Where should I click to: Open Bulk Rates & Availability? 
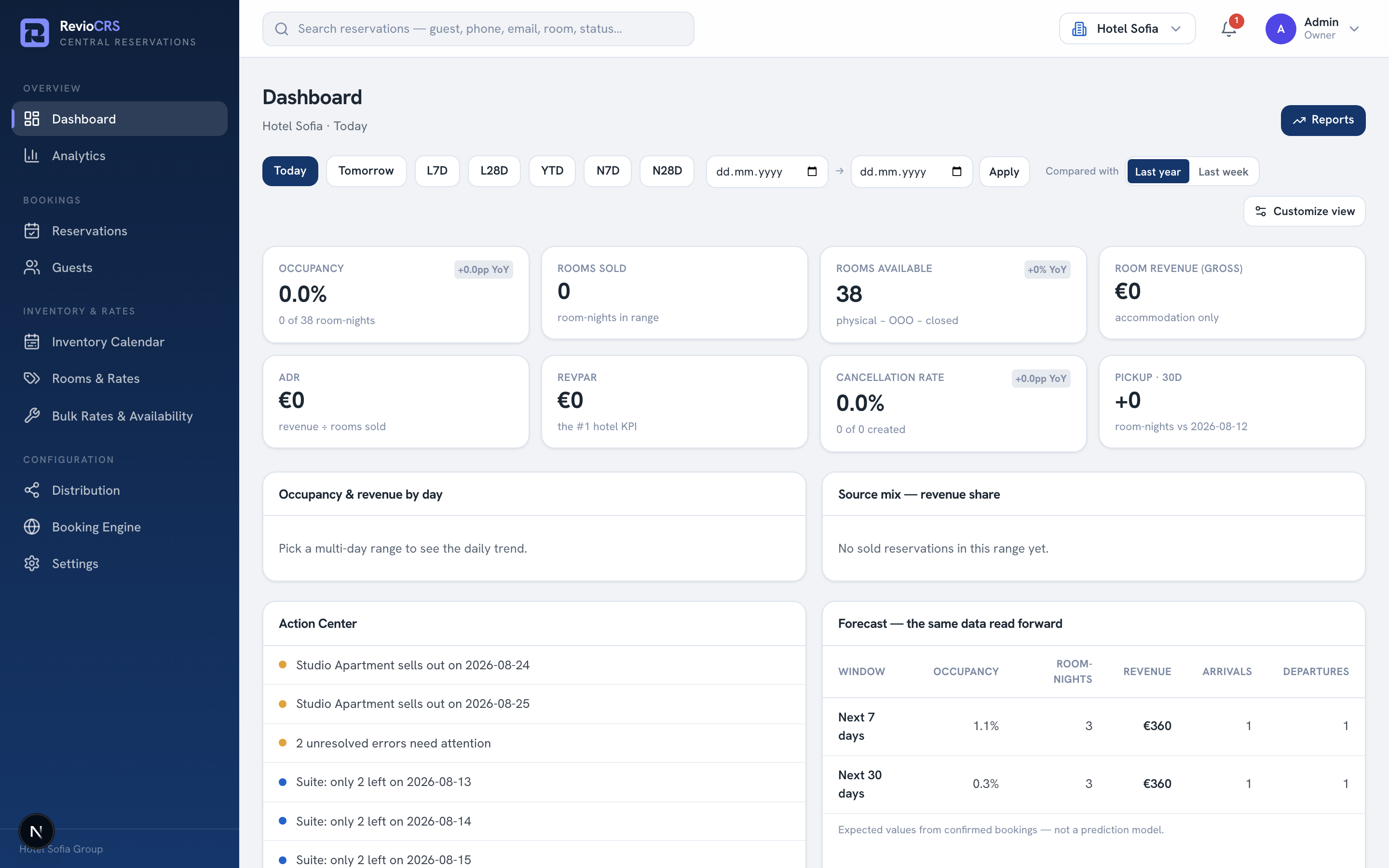(120, 416)
